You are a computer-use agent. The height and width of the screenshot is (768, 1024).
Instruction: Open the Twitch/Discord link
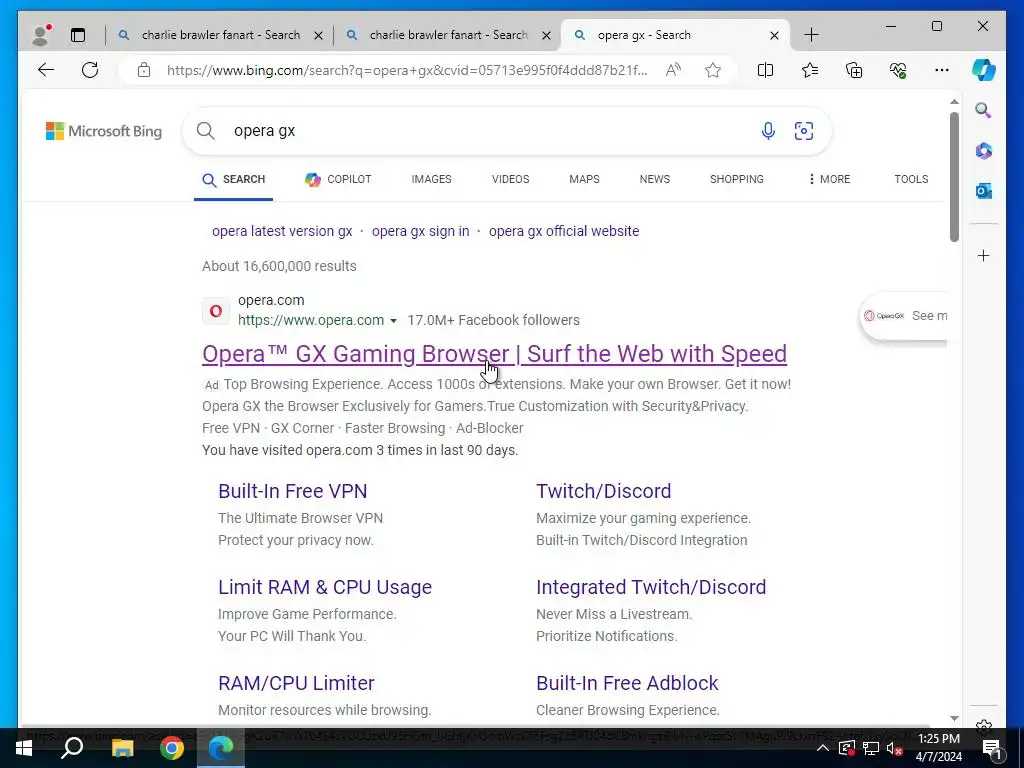tap(603, 491)
